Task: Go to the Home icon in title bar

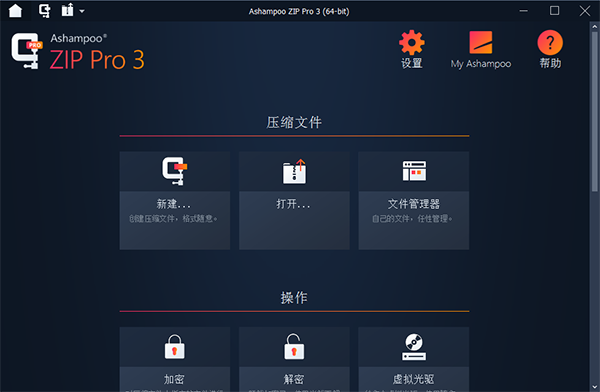Action: (15, 10)
